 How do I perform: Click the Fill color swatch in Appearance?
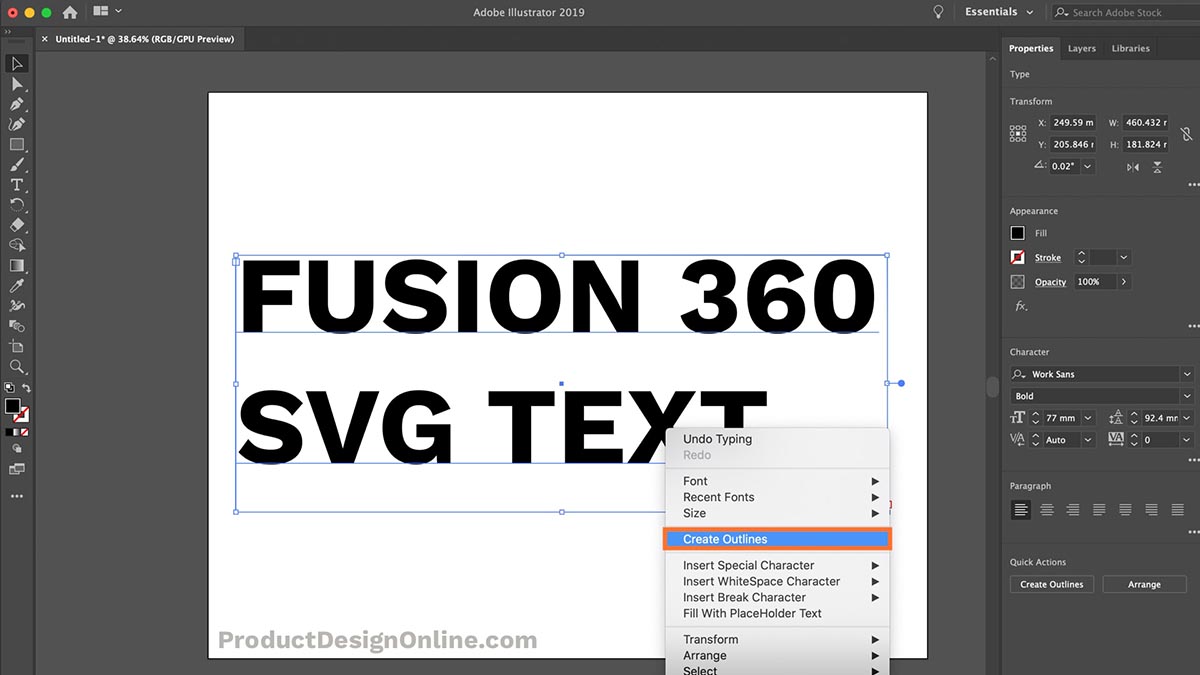click(1018, 233)
